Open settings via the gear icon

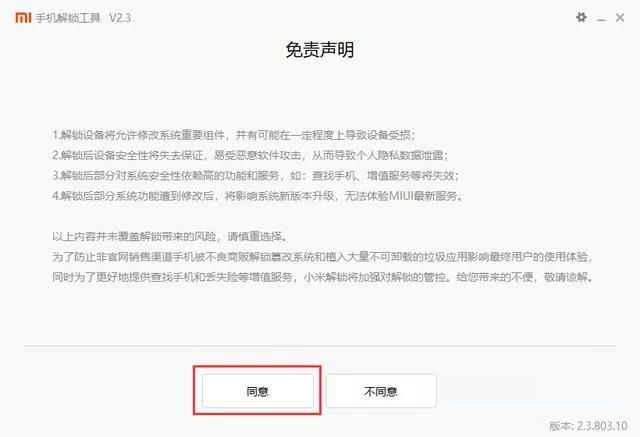click(x=581, y=17)
